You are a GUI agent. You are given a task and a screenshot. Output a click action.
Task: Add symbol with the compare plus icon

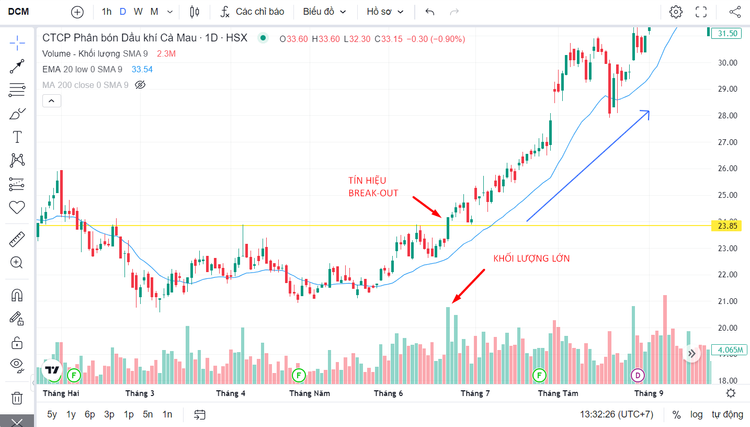pyautogui.click(x=77, y=12)
